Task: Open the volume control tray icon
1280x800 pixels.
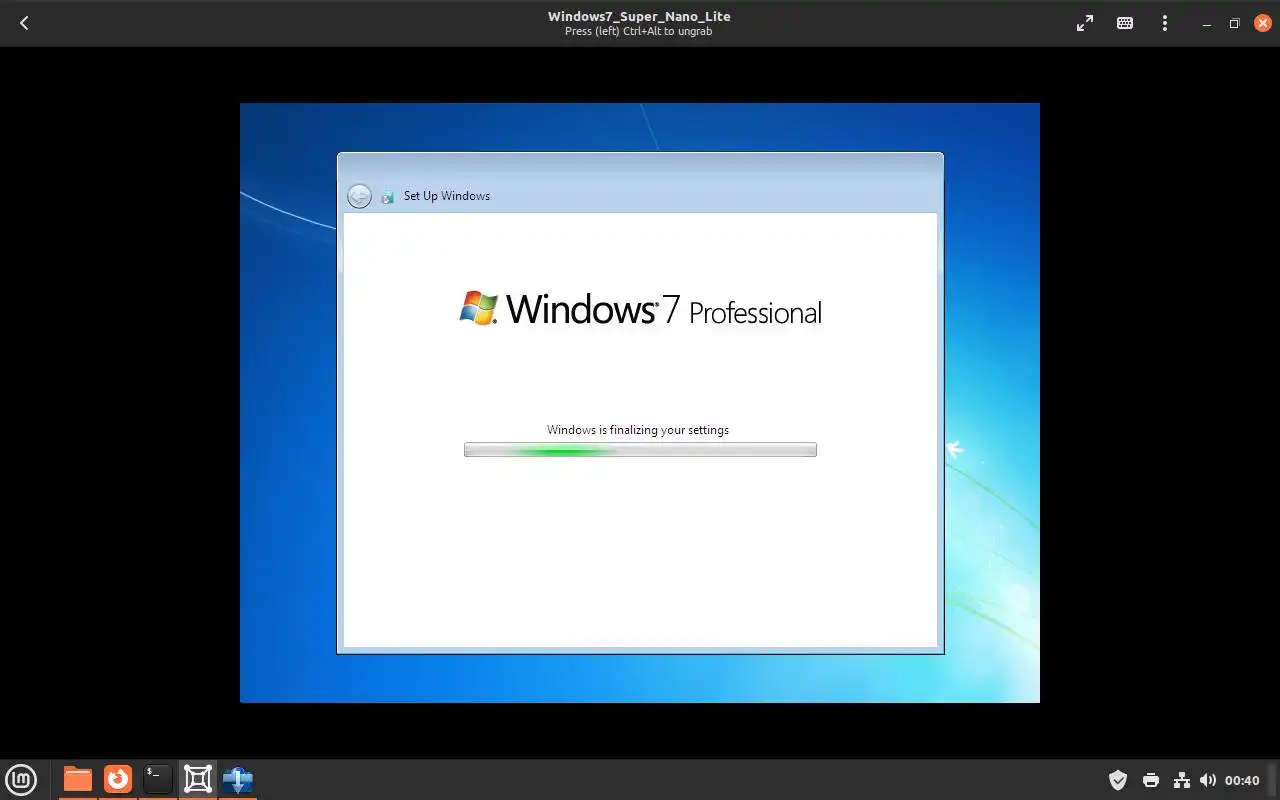Action: tap(1208, 780)
